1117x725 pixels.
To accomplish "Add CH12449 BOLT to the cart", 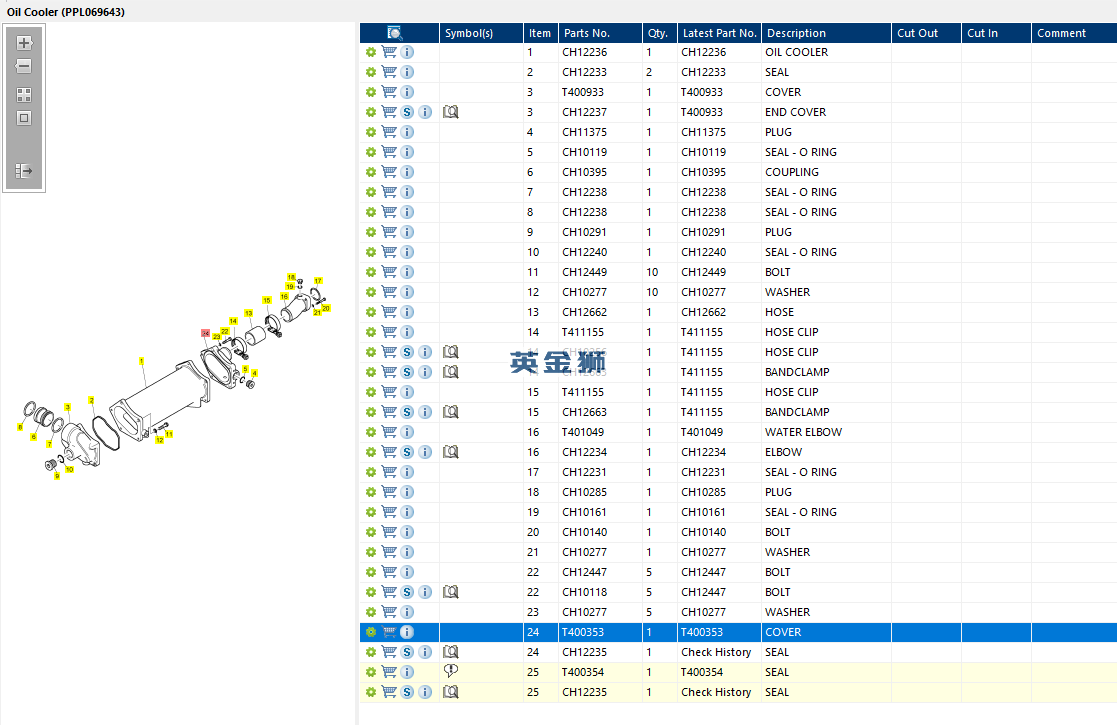I will pos(389,272).
